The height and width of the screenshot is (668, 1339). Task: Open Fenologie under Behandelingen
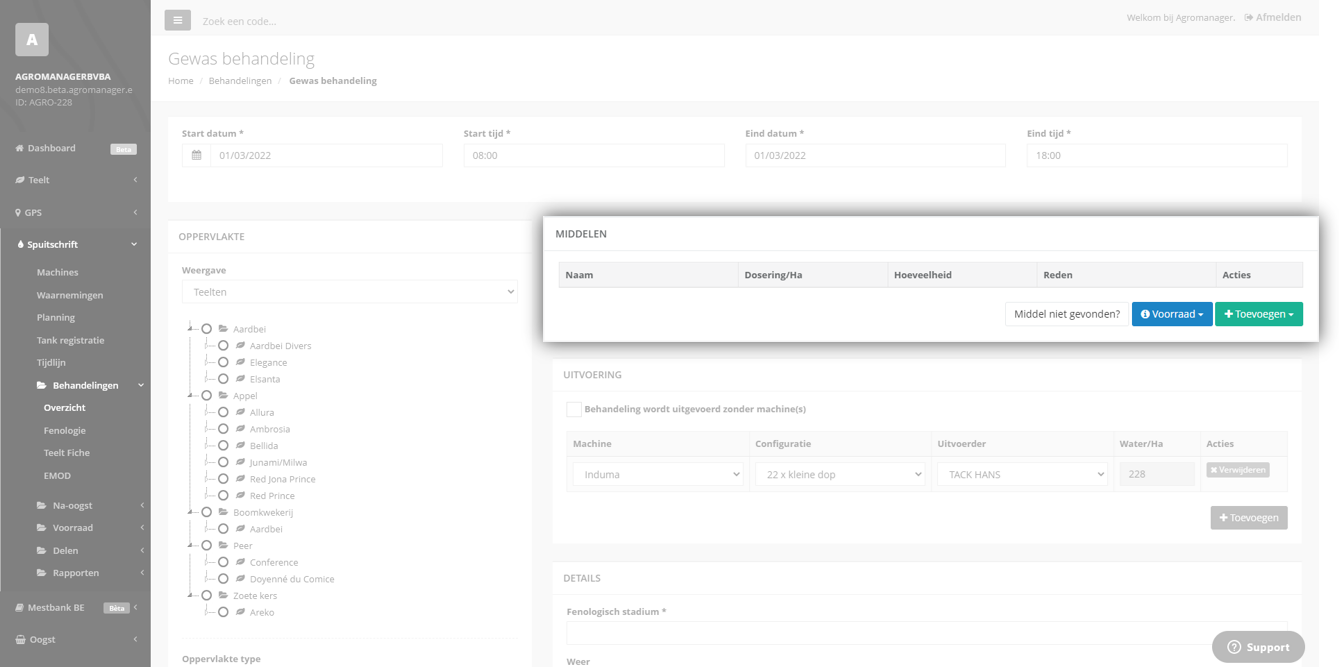pyautogui.click(x=65, y=430)
